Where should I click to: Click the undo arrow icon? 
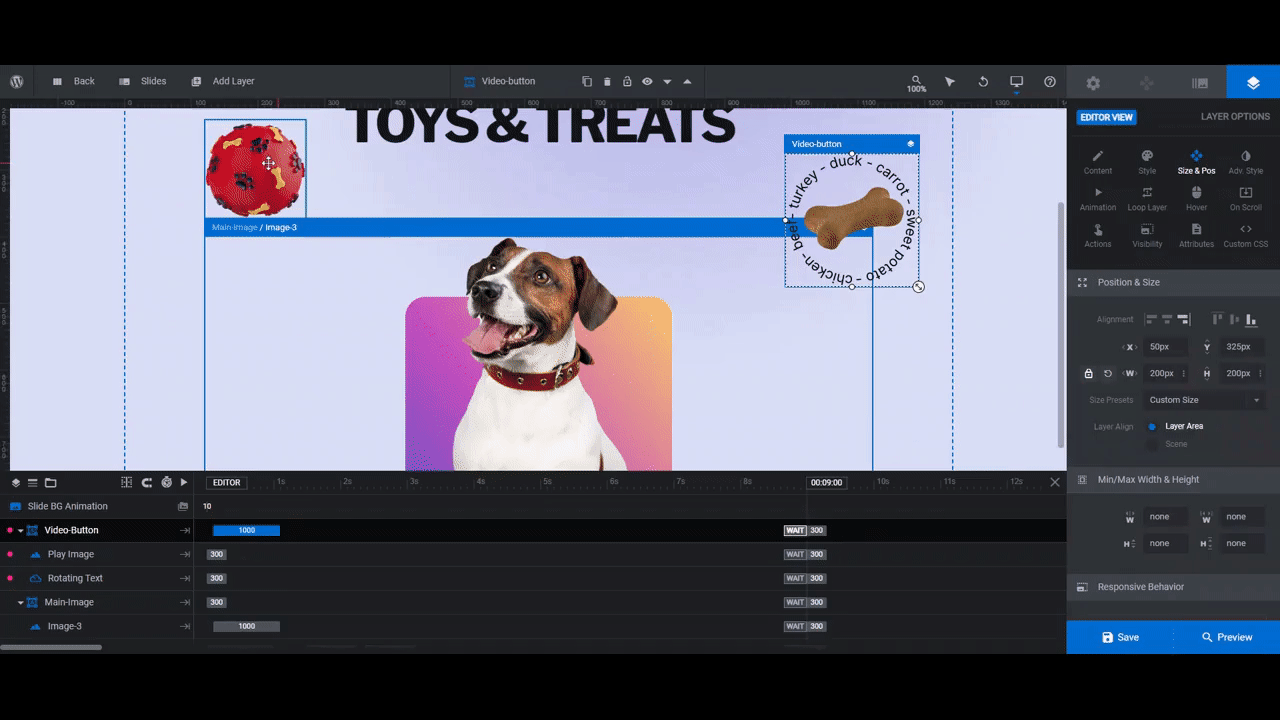pyautogui.click(x=983, y=81)
